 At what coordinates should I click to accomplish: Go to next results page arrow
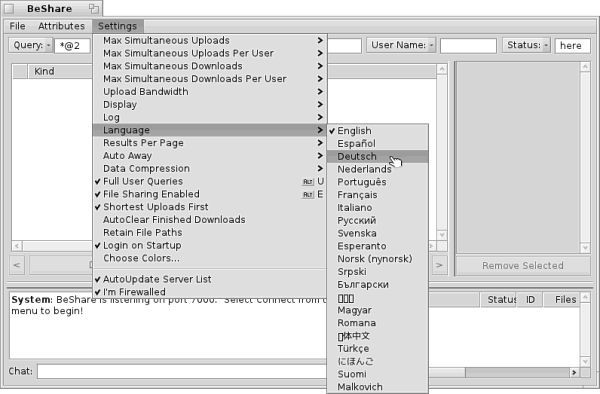[x=439, y=265]
